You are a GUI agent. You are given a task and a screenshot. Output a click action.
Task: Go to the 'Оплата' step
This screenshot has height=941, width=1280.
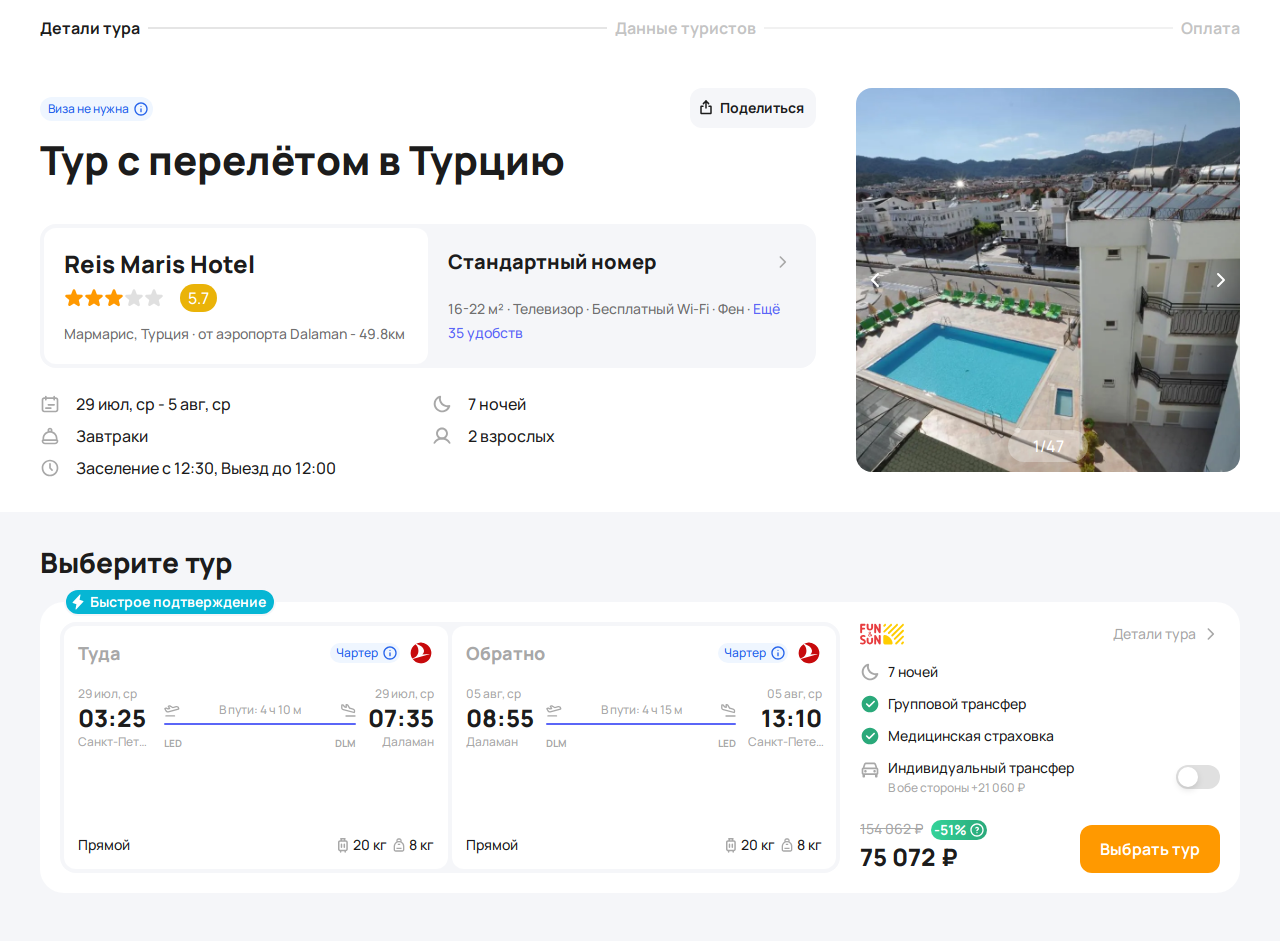tap(1210, 28)
